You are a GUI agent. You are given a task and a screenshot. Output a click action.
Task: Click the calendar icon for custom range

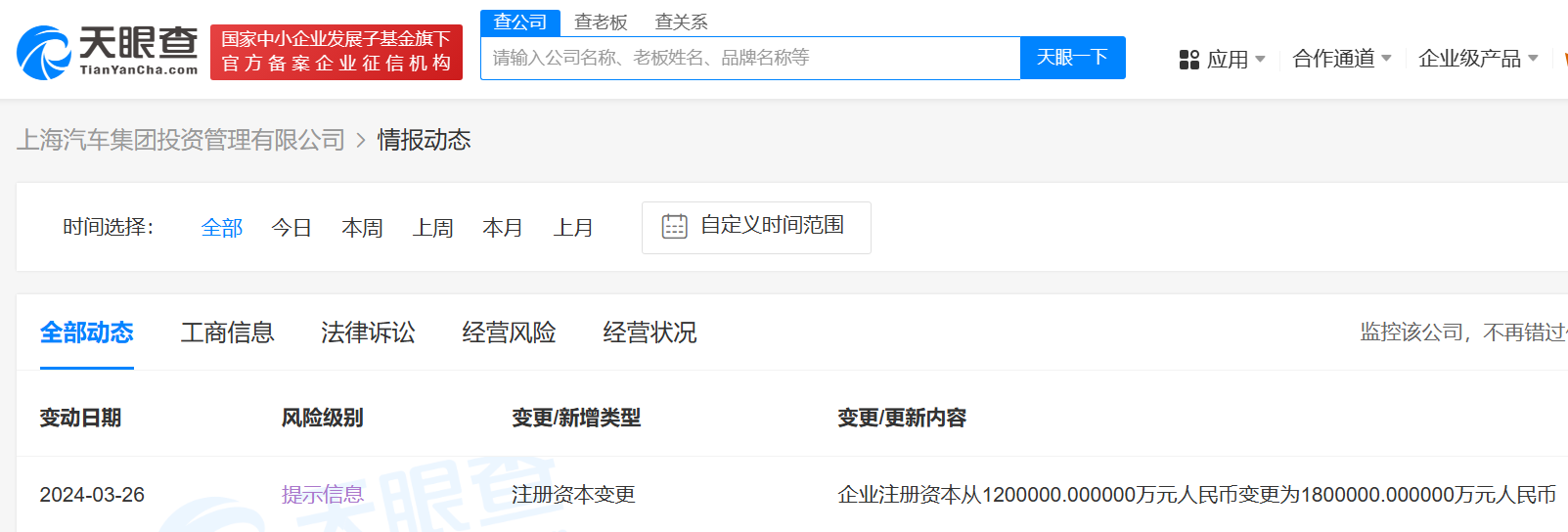(x=674, y=227)
